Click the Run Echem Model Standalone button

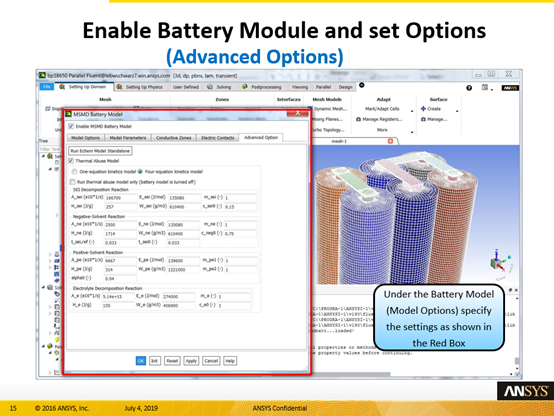pos(100,151)
